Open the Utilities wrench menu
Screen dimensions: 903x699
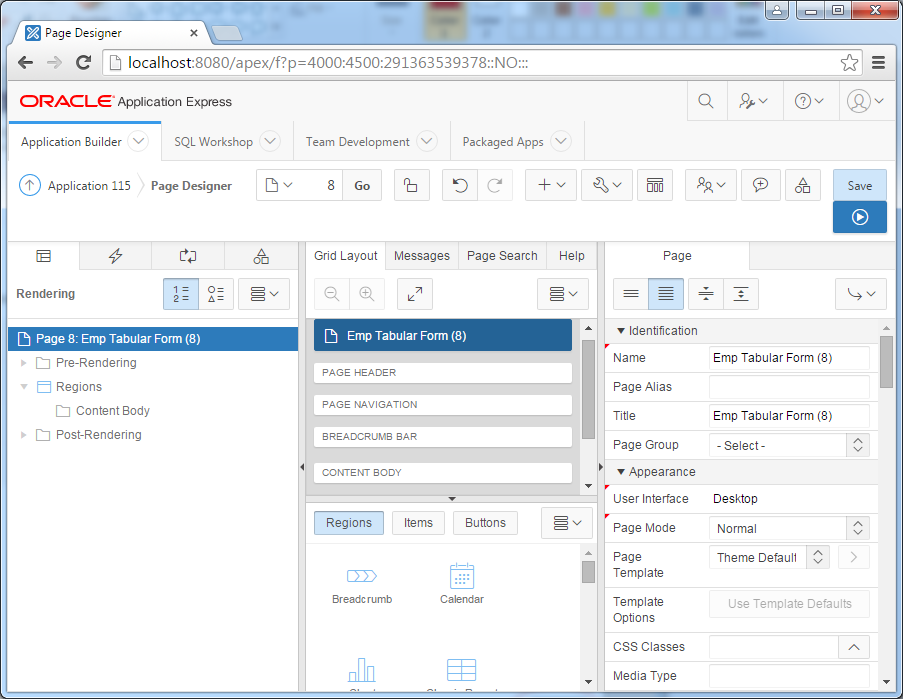[607, 185]
